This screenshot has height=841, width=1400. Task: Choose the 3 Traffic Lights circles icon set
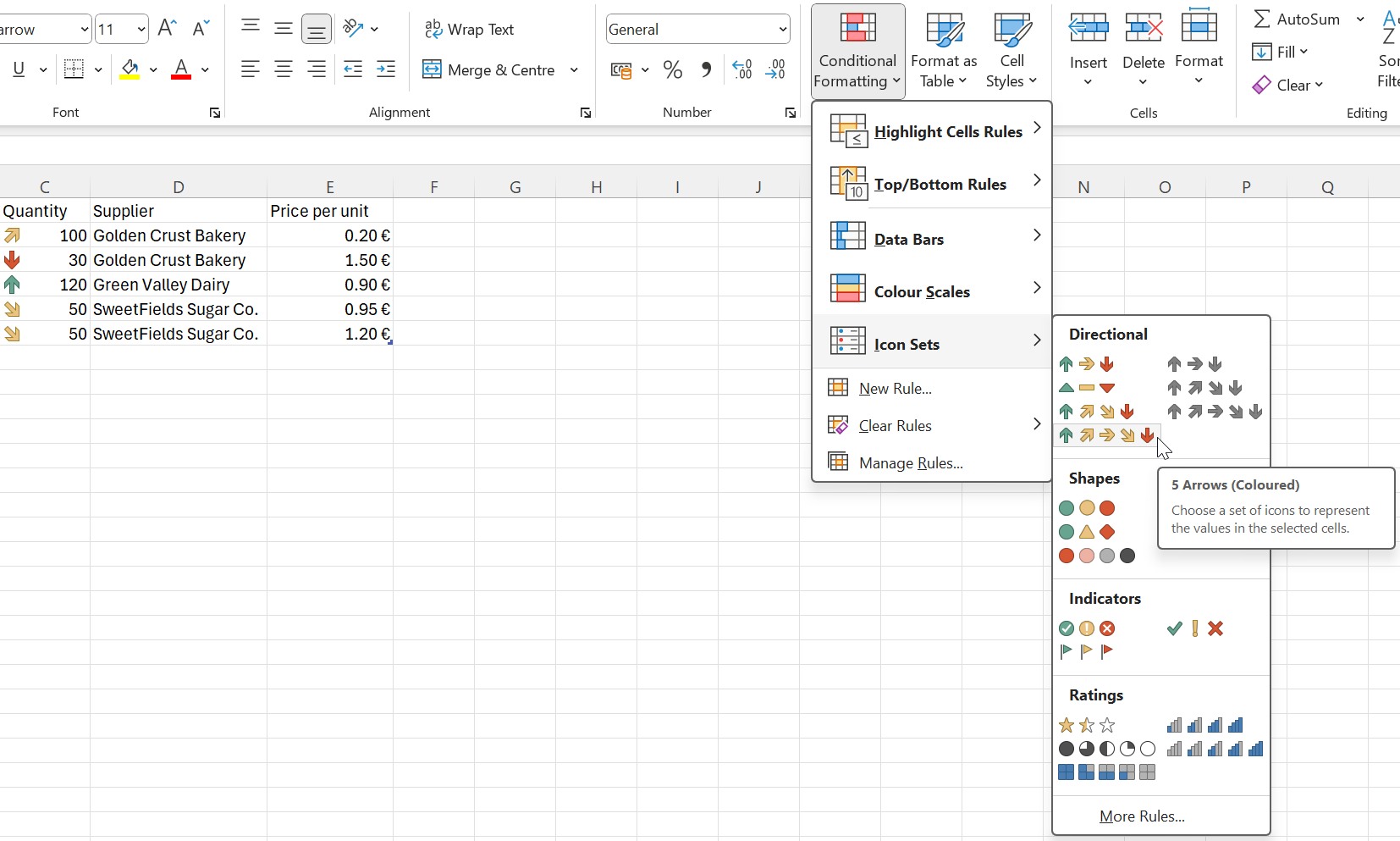[x=1086, y=508]
